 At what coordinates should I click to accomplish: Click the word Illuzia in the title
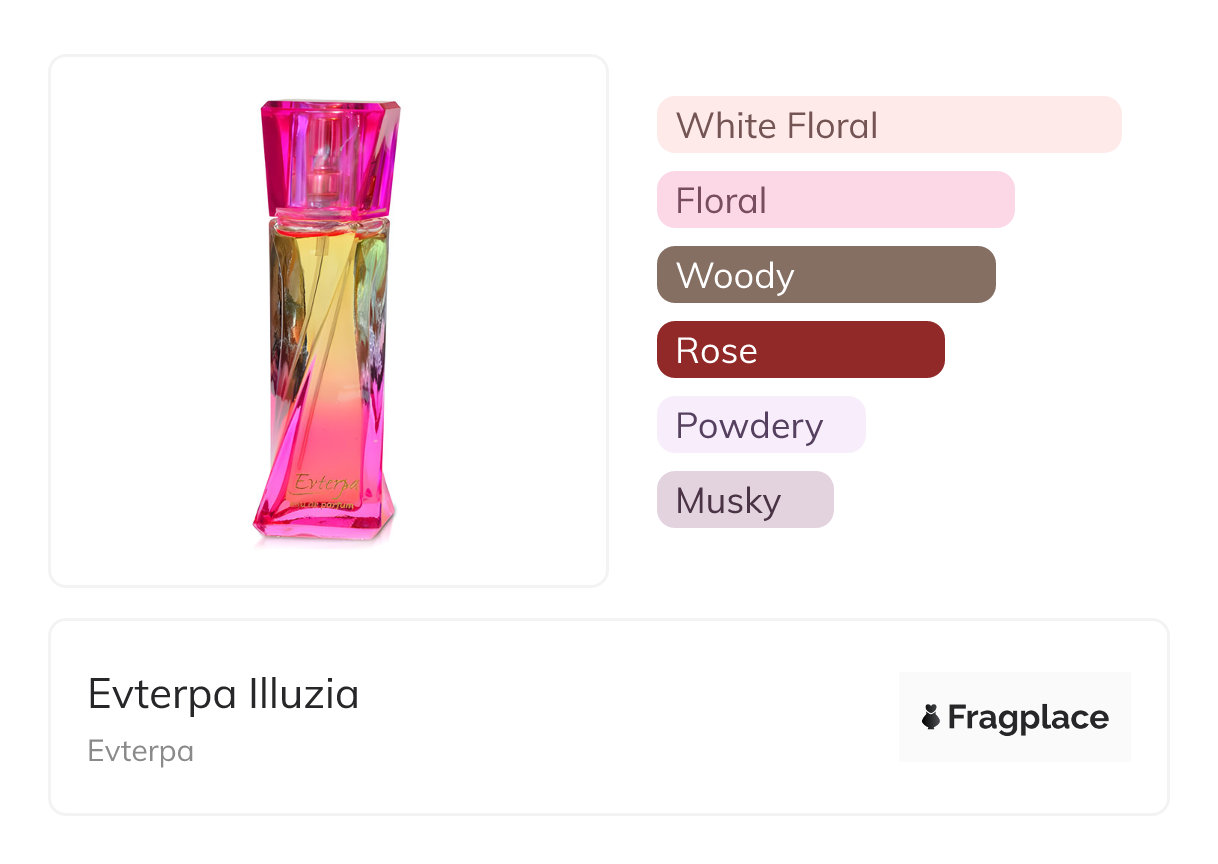[303, 694]
